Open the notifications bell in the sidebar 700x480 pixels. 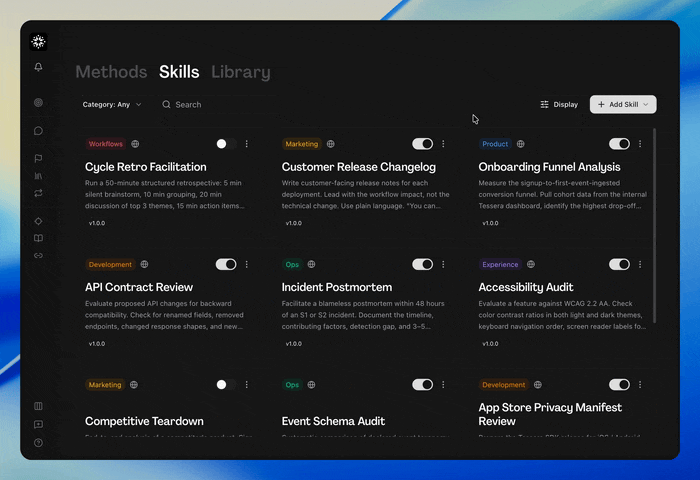tap(38, 67)
